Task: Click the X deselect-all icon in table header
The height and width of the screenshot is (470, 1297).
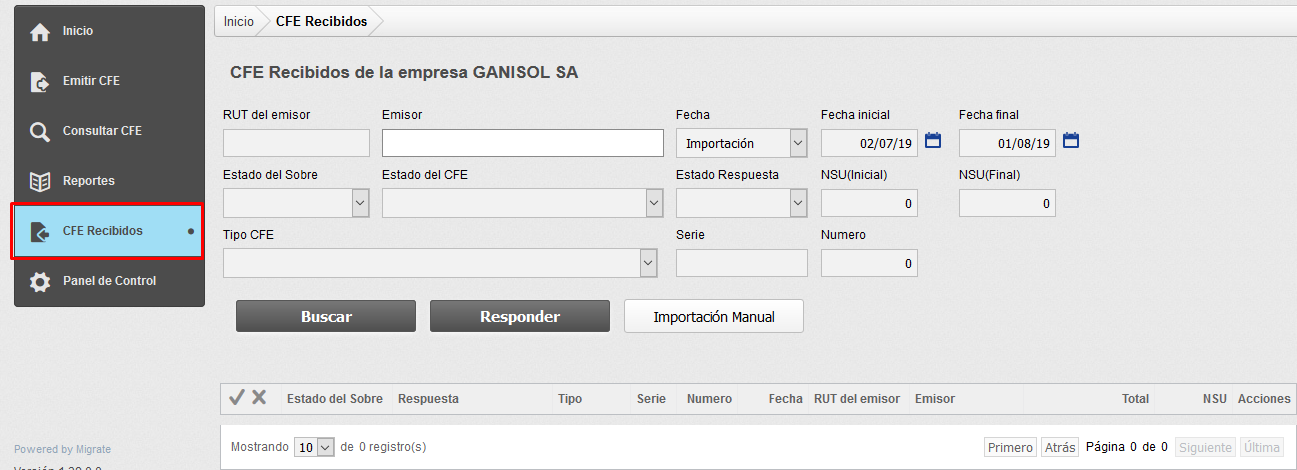Action: tap(259, 398)
